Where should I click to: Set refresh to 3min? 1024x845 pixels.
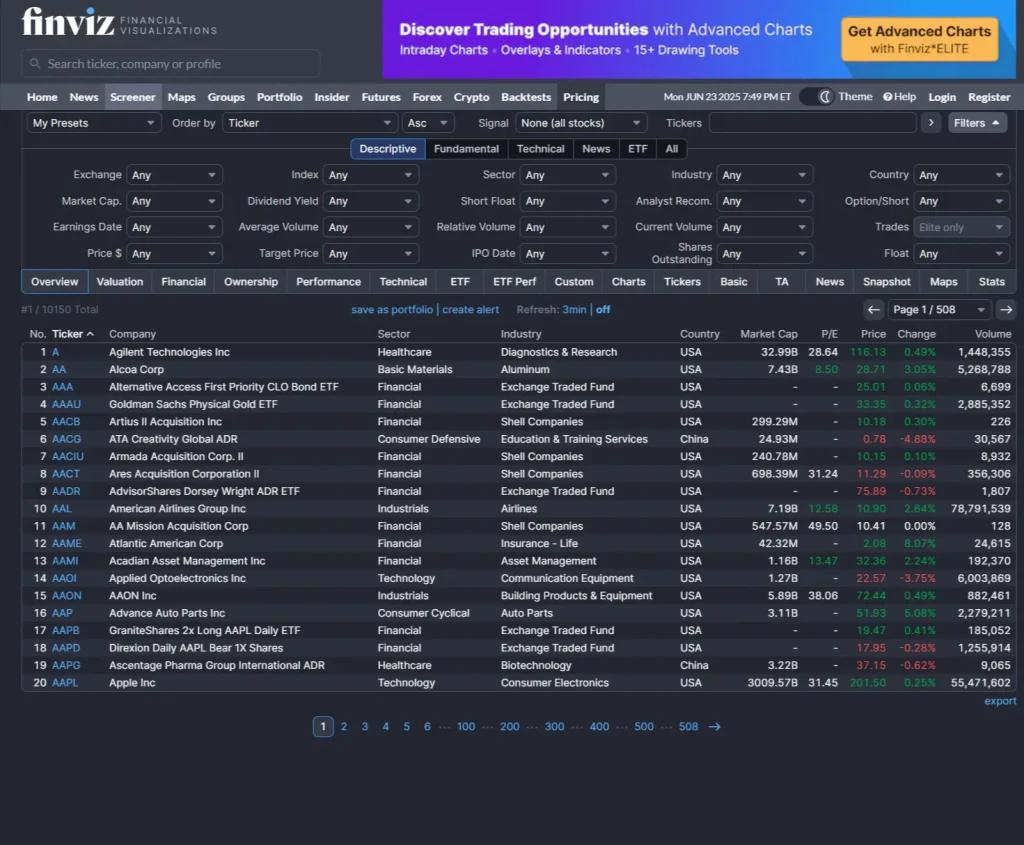click(x=574, y=310)
